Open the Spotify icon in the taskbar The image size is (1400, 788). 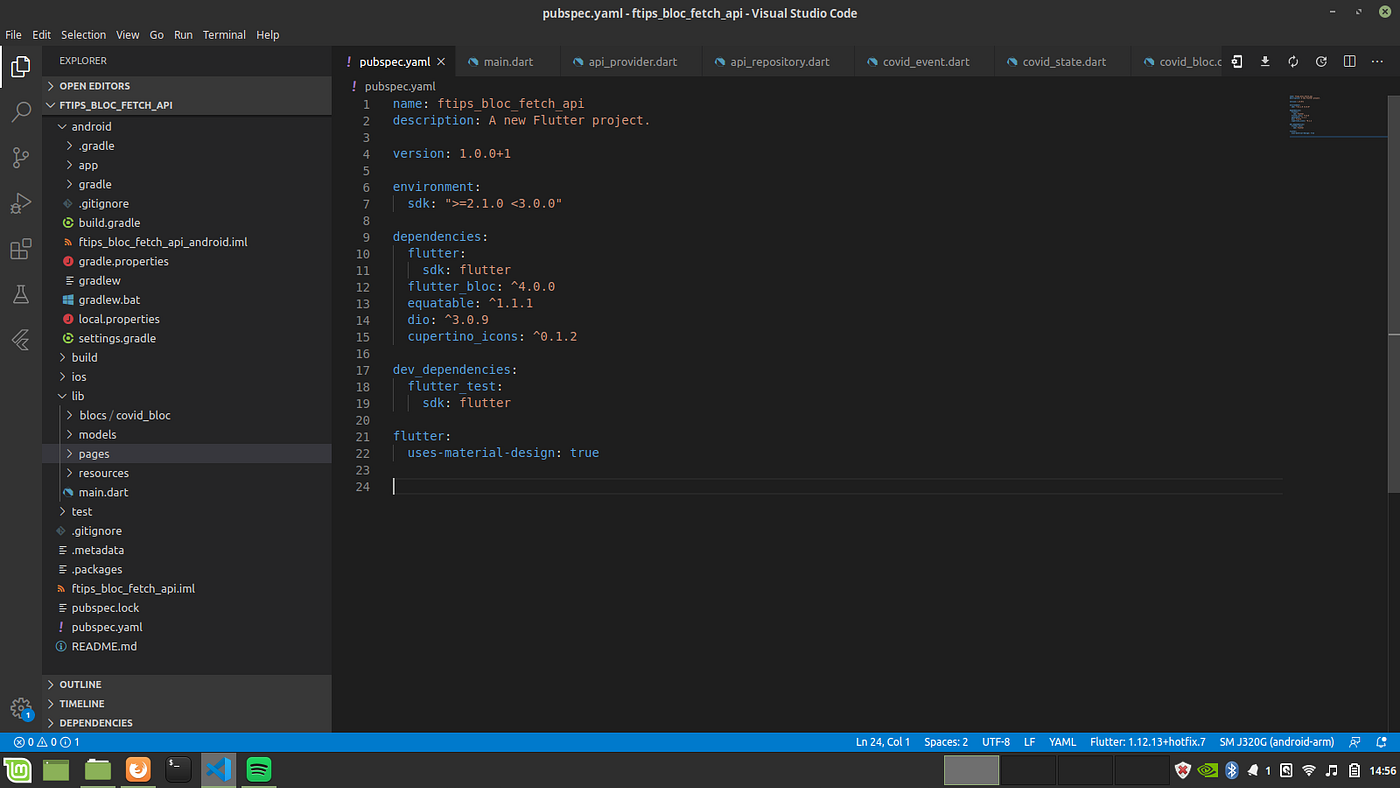259,770
